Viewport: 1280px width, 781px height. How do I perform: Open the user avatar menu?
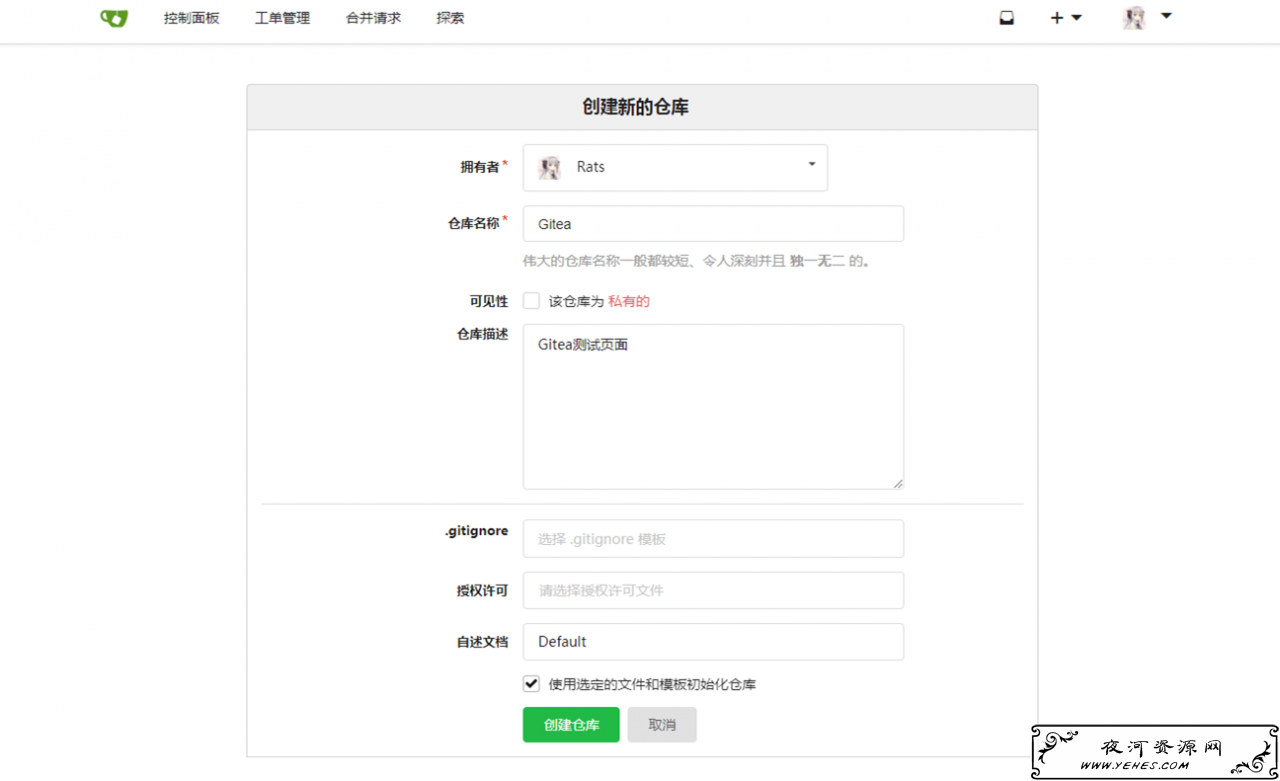1146,18
